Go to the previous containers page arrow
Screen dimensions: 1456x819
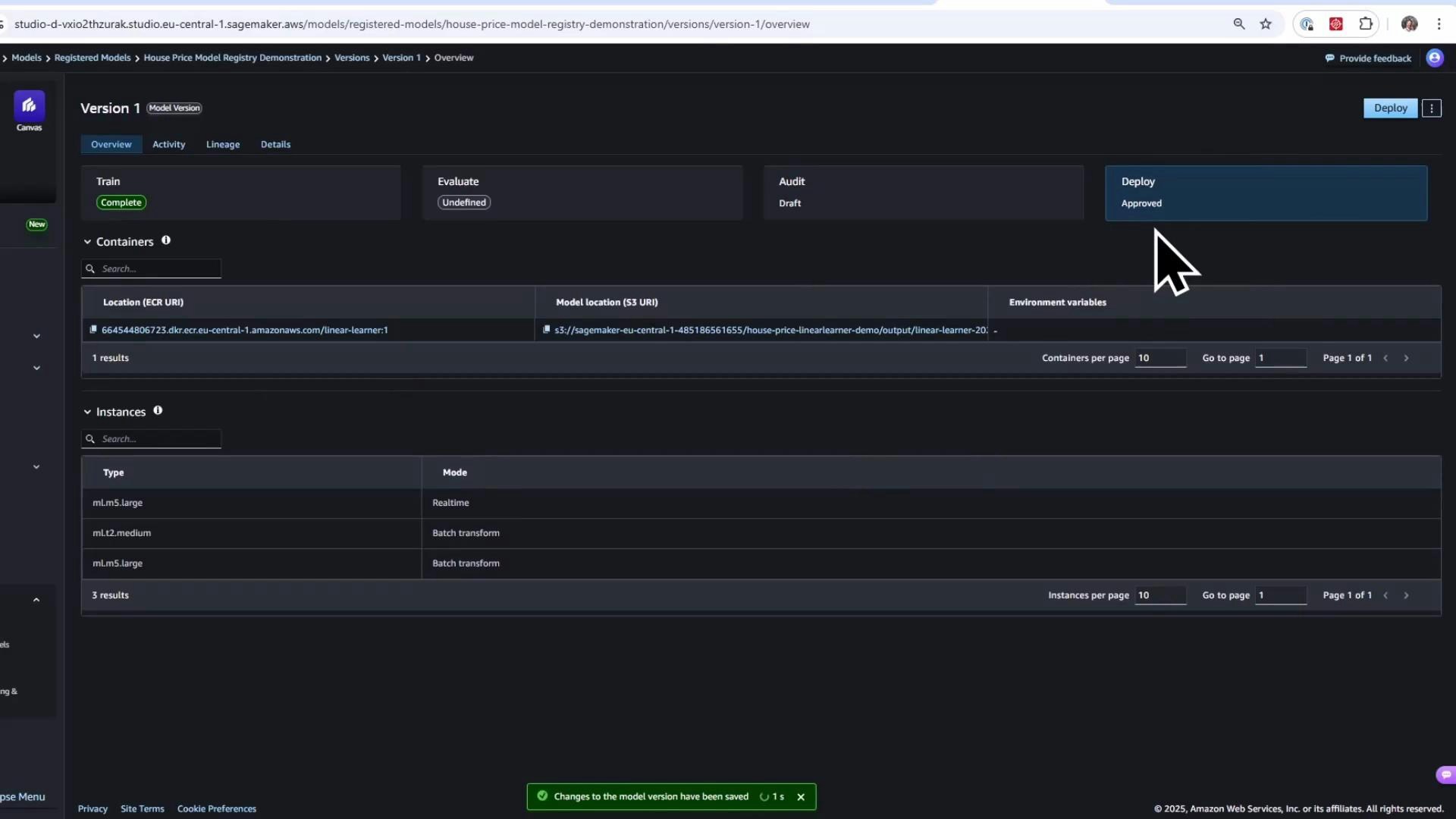[1385, 358]
